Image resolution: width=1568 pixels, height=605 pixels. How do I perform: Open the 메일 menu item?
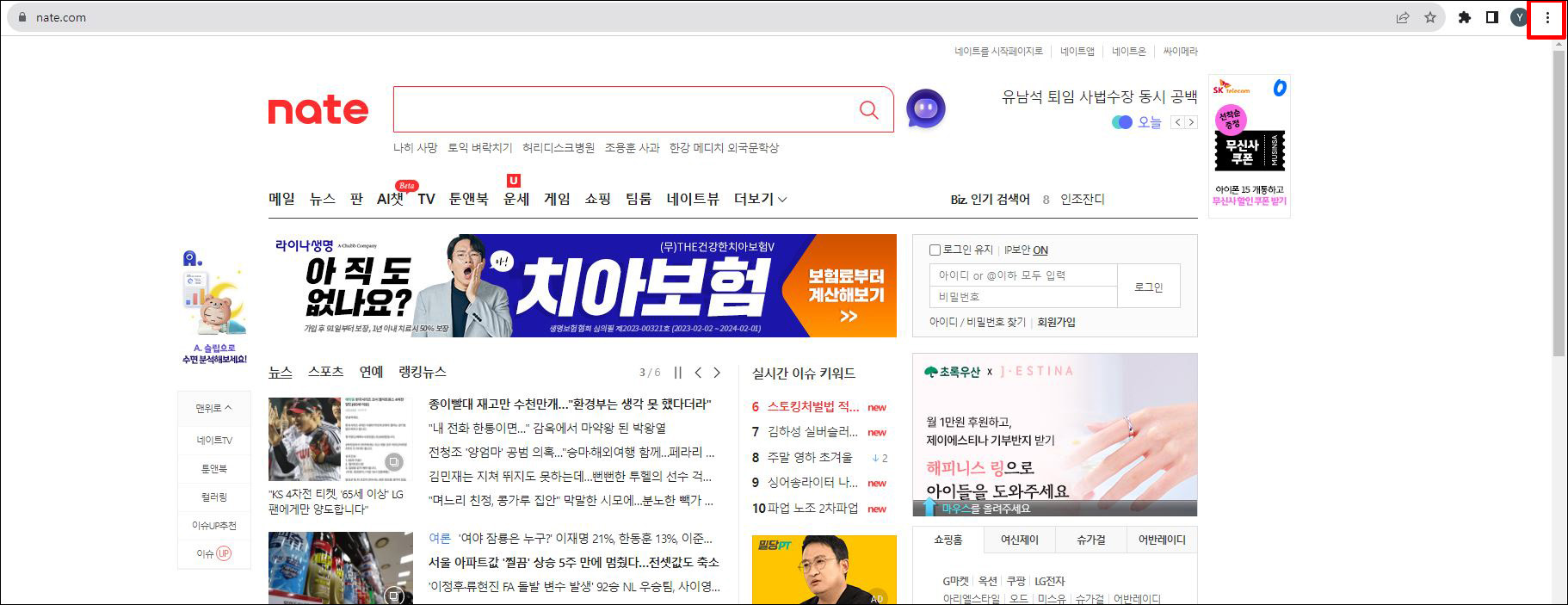click(281, 199)
